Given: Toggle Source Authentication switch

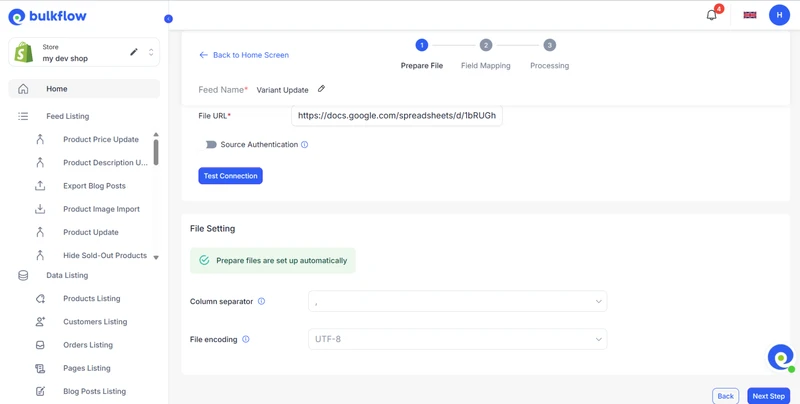Looking at the screenshot, I should (x=211, y=145).
